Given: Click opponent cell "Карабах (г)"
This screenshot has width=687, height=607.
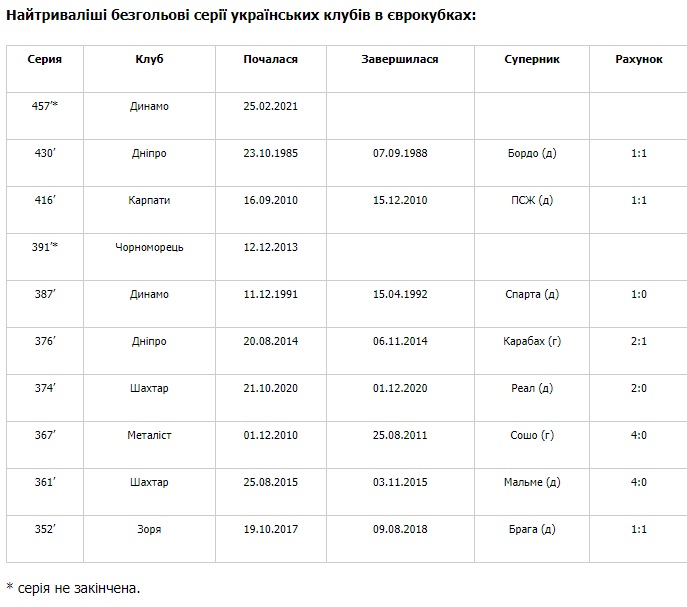Looking at the screenshot, I should 532,341.
